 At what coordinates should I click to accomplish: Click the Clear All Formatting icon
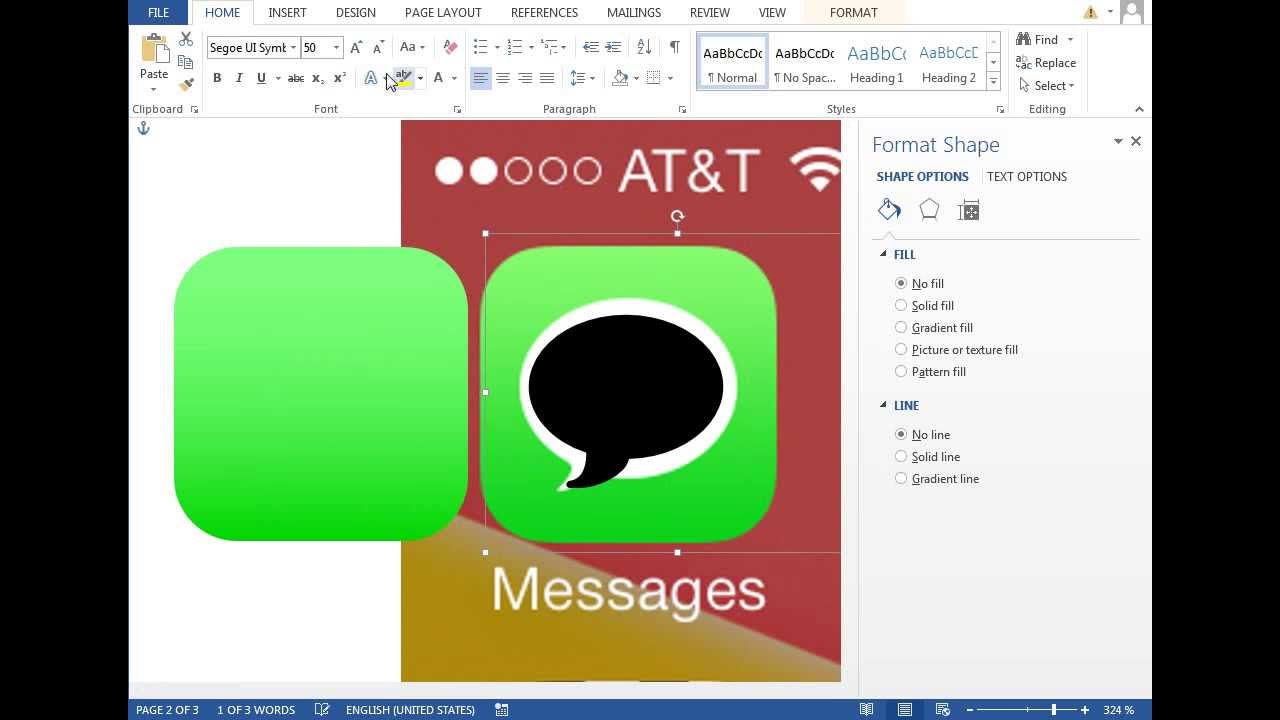coord(450,47)
